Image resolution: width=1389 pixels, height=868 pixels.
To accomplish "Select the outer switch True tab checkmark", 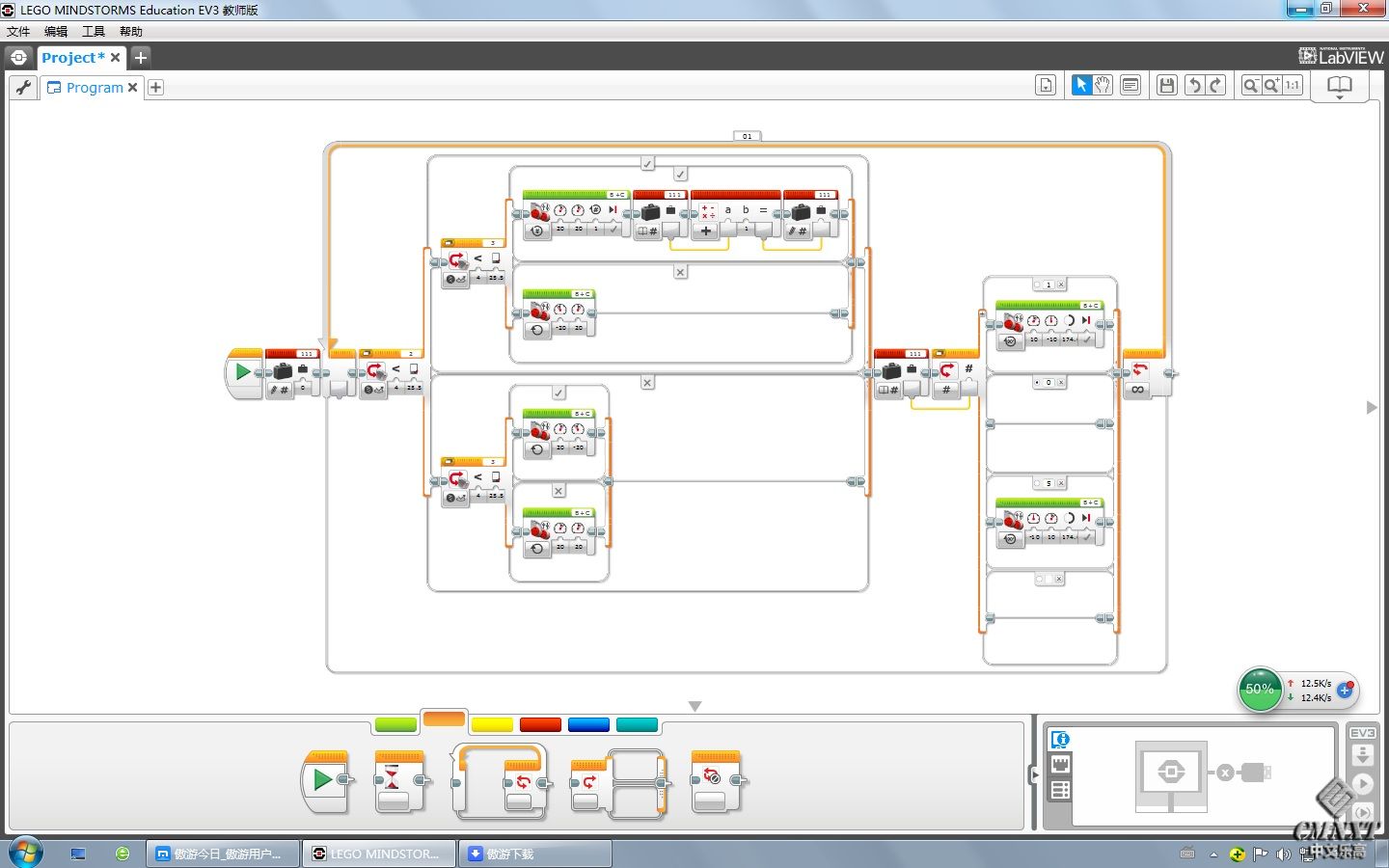I will pos(647,164).
